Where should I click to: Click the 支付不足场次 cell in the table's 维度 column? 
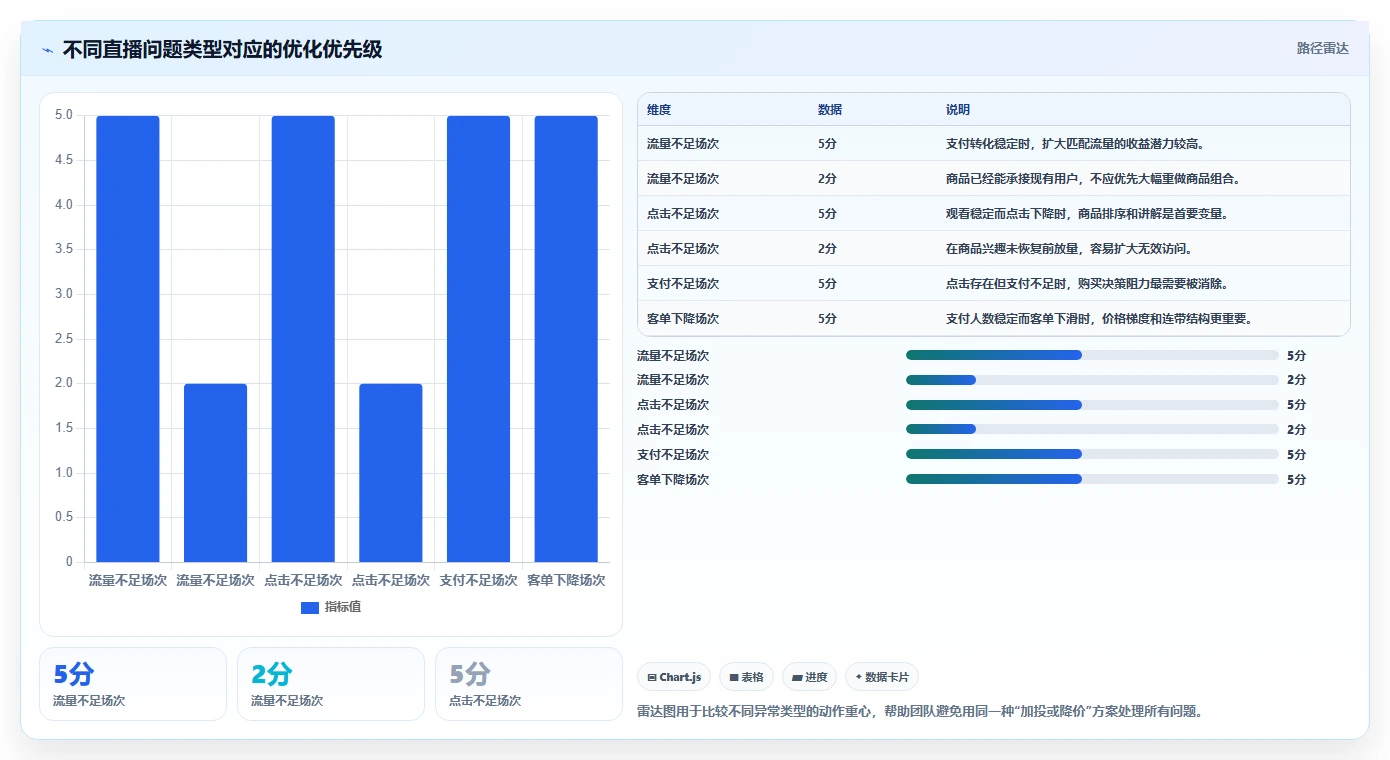683,284
